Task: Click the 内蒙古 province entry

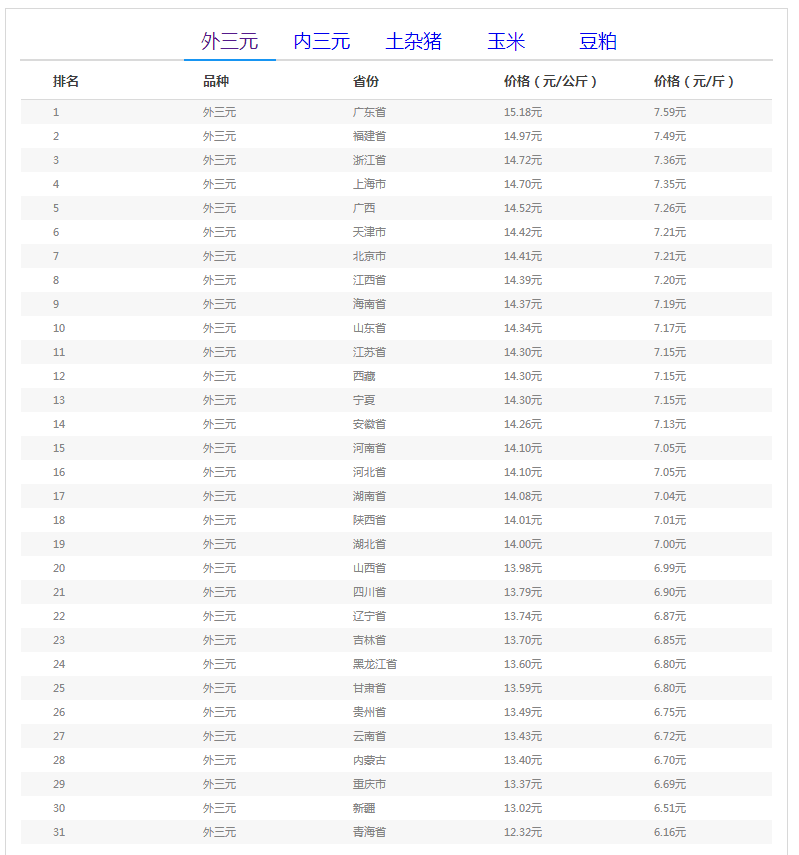Action: [369, 760]
